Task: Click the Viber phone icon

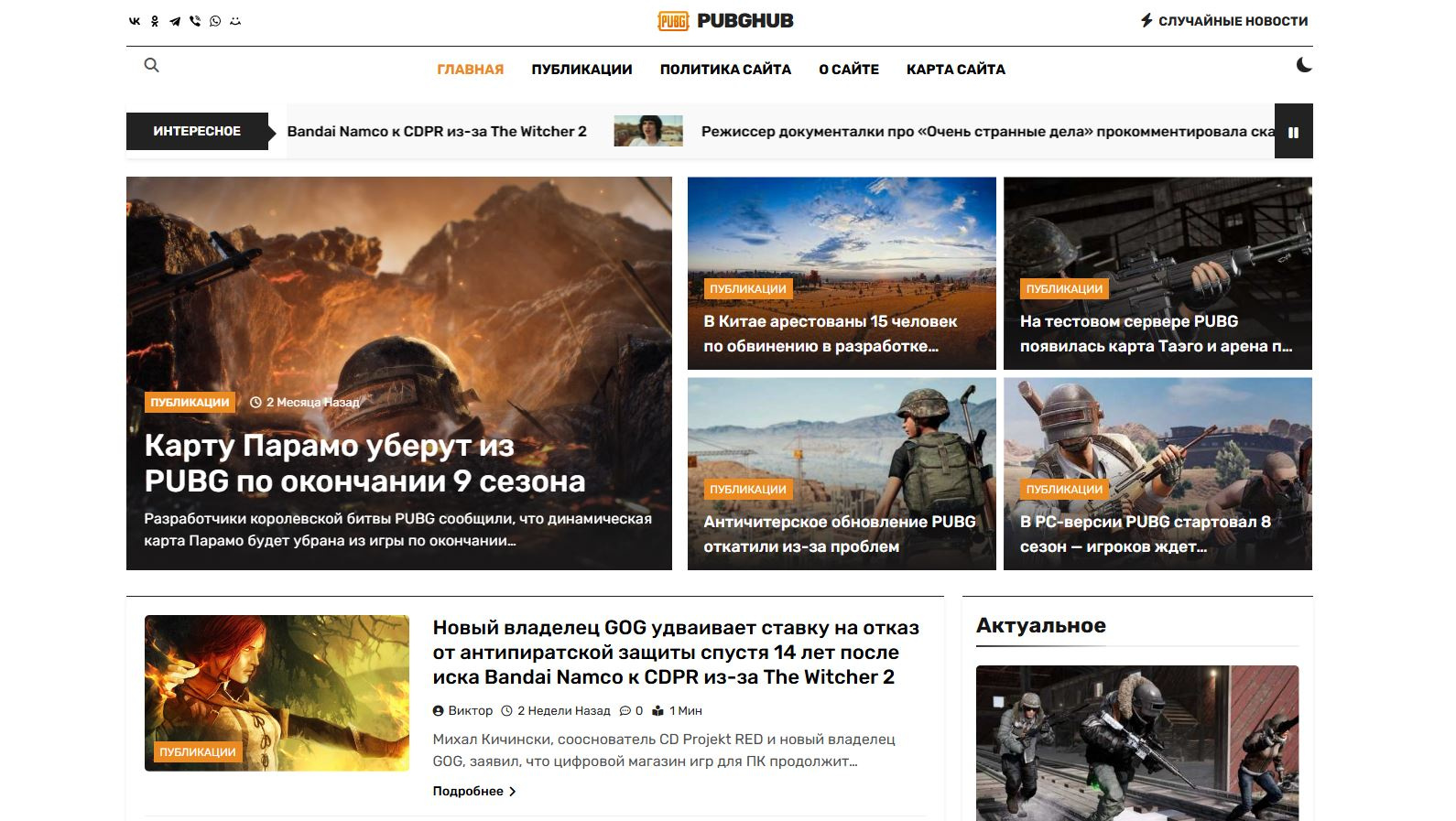Action: coord(195,21)
